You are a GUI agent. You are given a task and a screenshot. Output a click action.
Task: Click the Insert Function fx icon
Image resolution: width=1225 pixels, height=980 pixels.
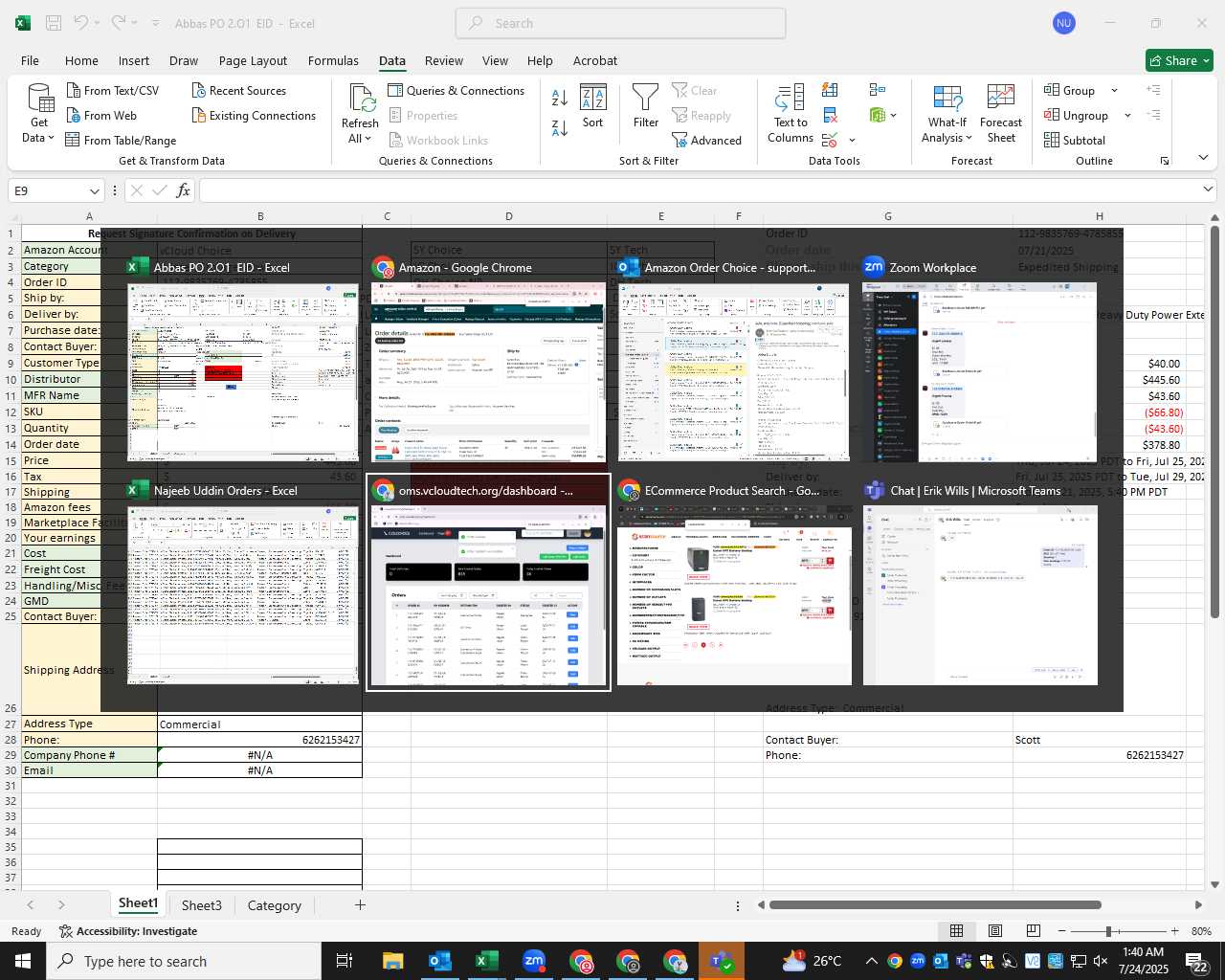[184, 190]
